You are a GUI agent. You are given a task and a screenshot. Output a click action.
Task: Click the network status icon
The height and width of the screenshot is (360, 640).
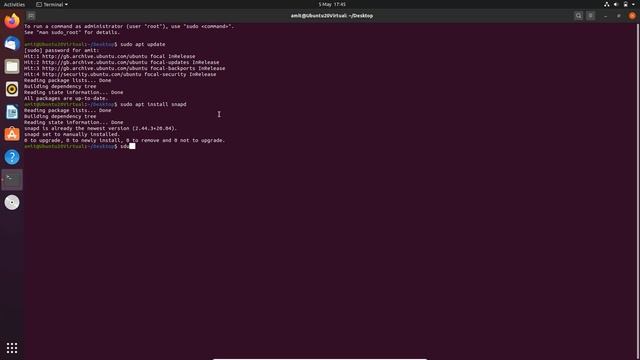click(x=607, y=4)
